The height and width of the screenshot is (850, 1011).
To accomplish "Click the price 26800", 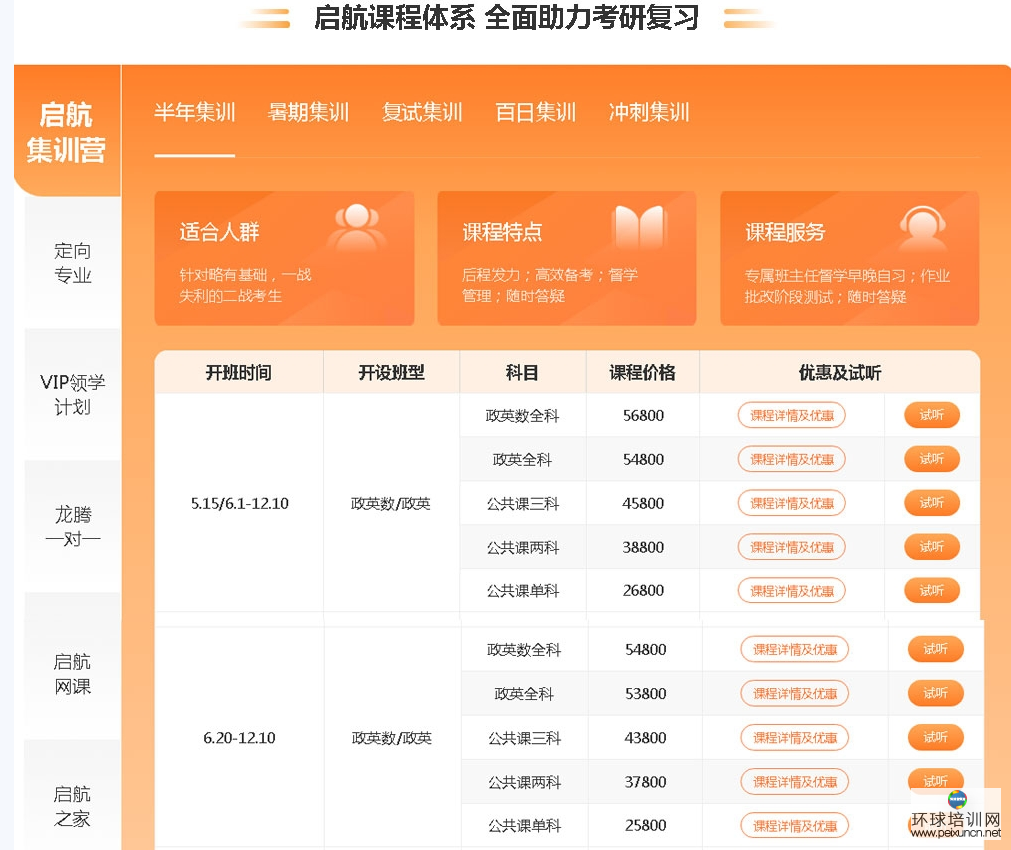I will click(643, 590).
